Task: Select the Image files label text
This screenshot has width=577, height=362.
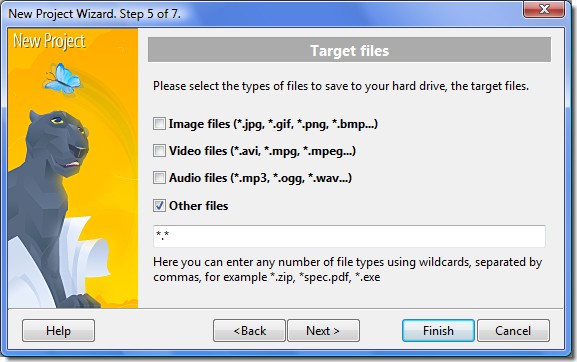Action: pyautogui.click(x=273, y=124)
